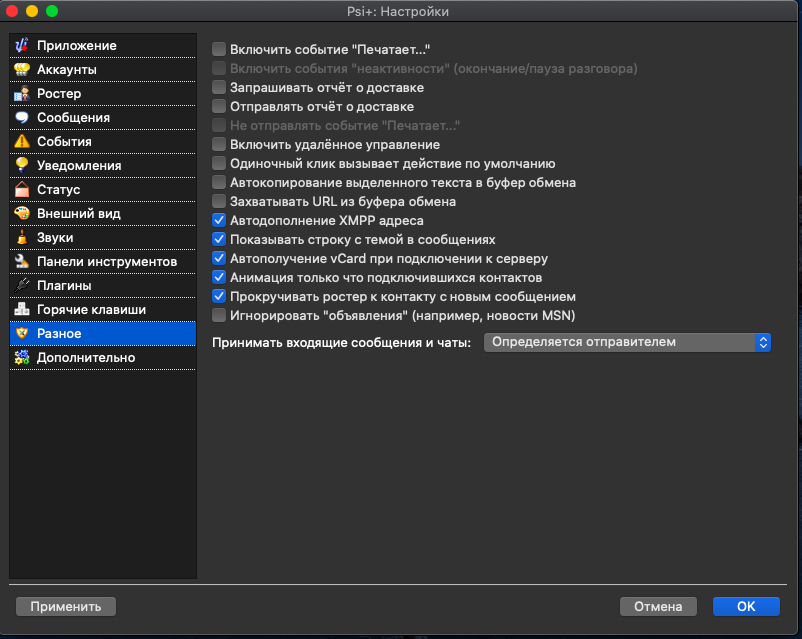Open the Определяется отправителем dropdown

click(627, 342)
